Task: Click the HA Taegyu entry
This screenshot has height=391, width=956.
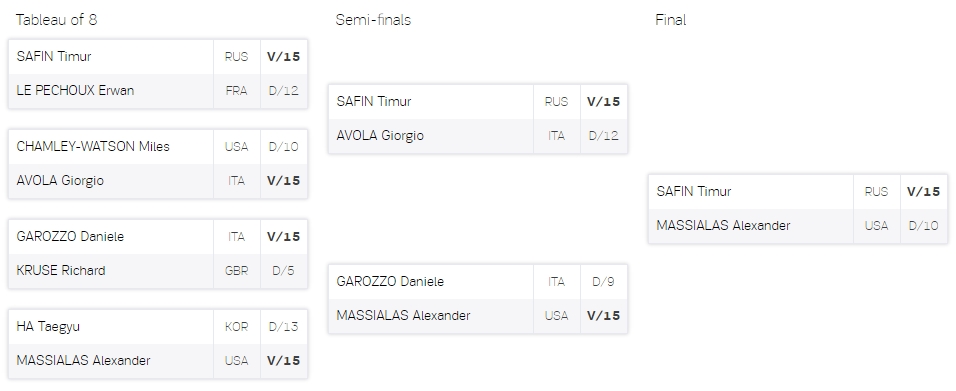Action: tap(158, 327)
